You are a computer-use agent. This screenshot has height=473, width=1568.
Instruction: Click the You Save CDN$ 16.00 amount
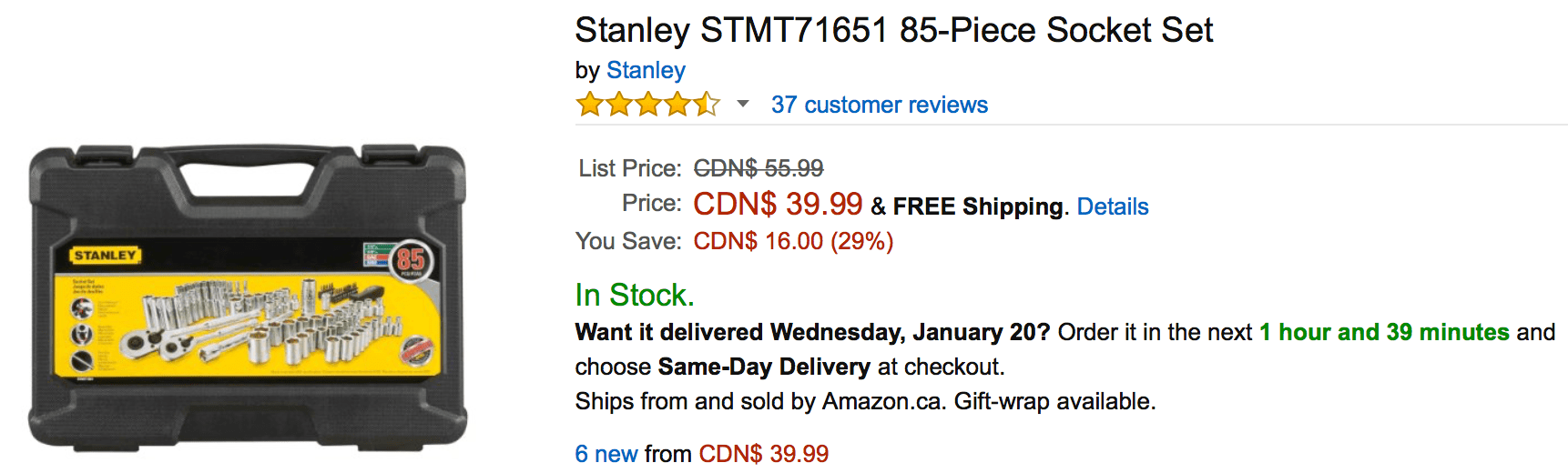click(x=792, y=241)
